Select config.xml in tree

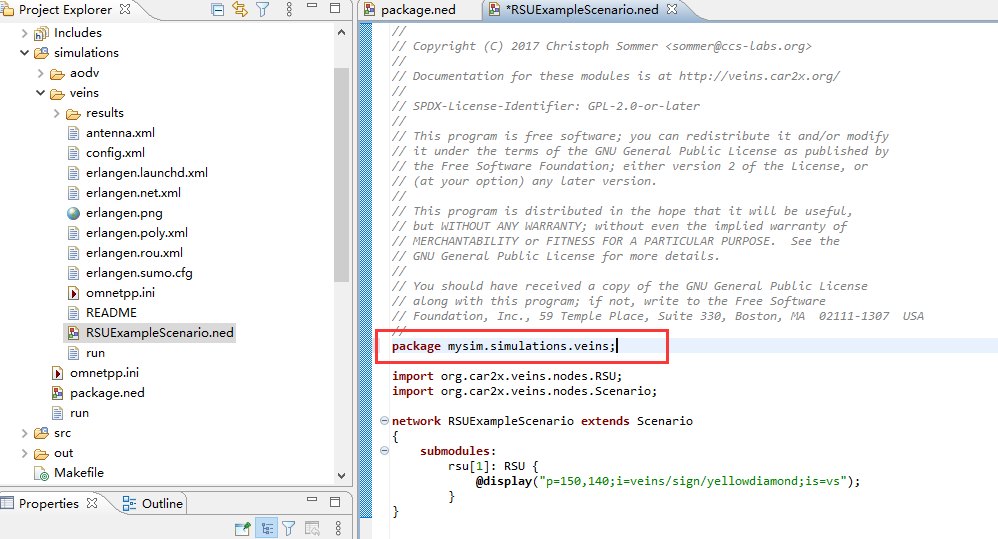115,153
